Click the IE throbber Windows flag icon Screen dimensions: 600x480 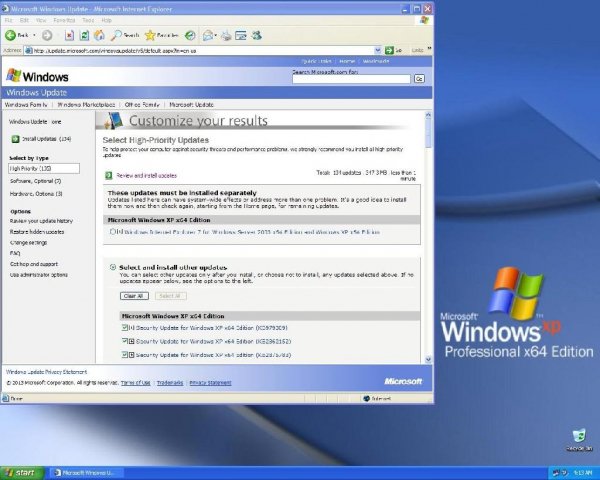pos(424,20)
